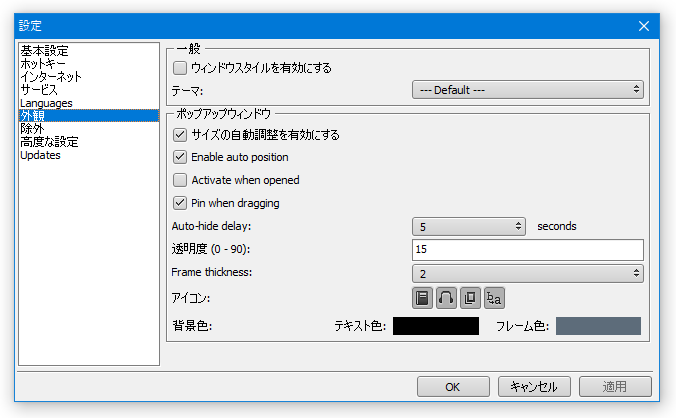The image size is (676, 418).
Task: Go to 高度な設定 page
Action: click(89, 142)
